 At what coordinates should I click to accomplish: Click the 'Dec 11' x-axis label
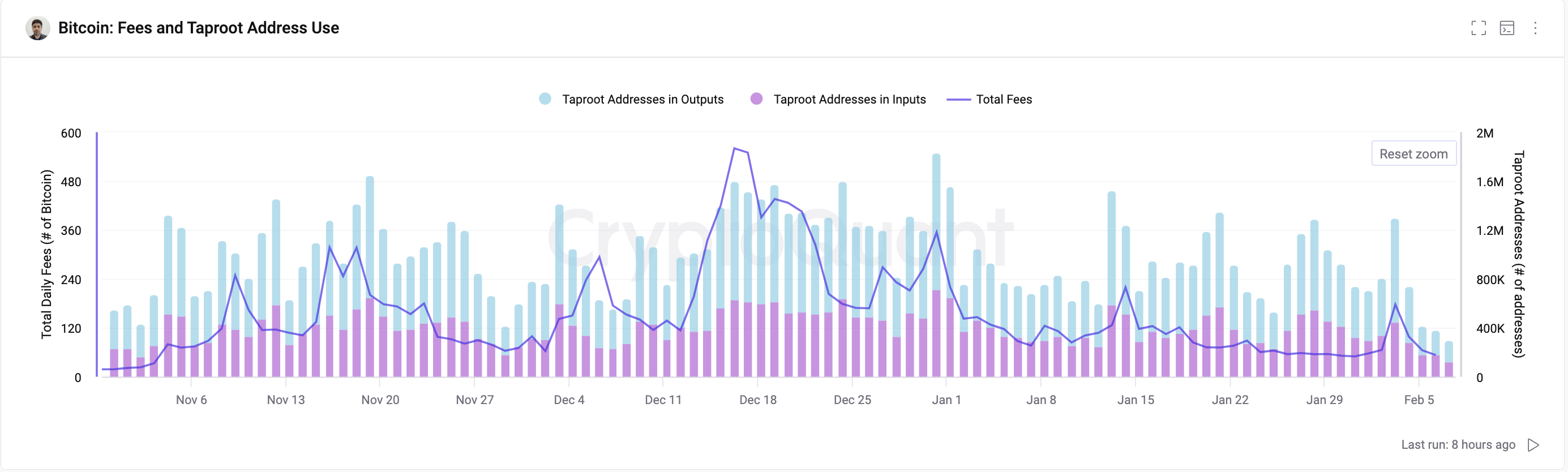pyautogui.click(x=663, y=400)
